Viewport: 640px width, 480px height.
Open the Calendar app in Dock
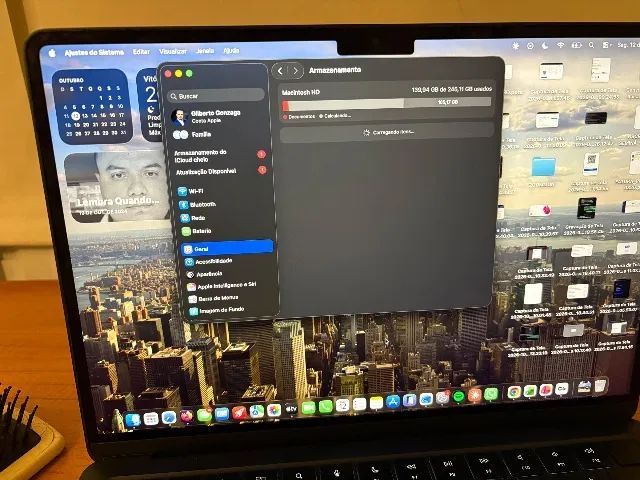(342, 405)
